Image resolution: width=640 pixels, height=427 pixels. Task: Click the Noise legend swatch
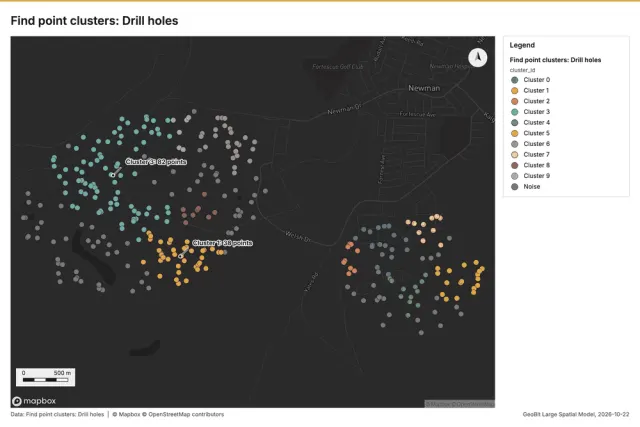(x=515, y=187)
